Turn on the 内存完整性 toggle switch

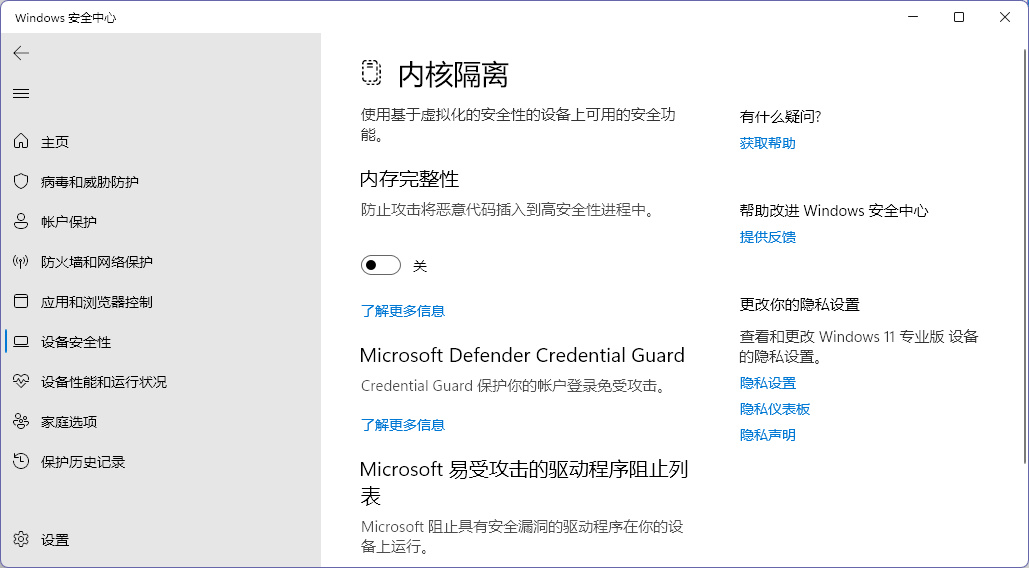click(x=380, y=265)
